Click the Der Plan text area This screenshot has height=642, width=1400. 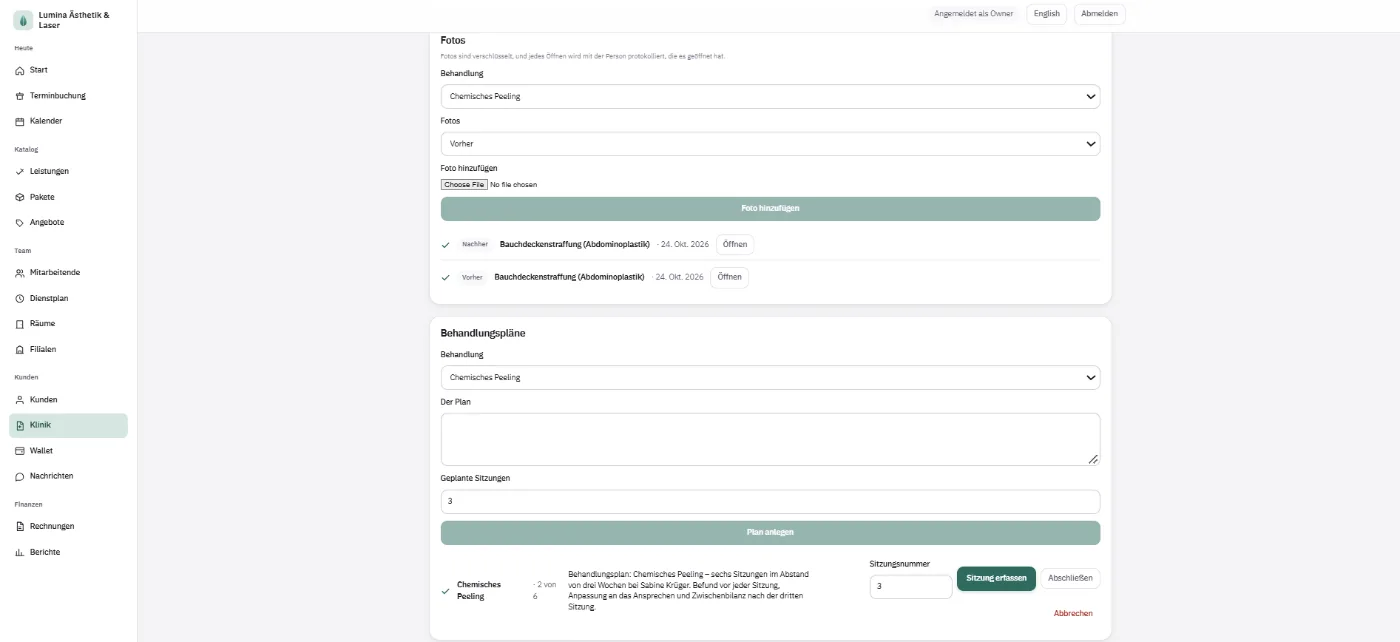[770, 439]
